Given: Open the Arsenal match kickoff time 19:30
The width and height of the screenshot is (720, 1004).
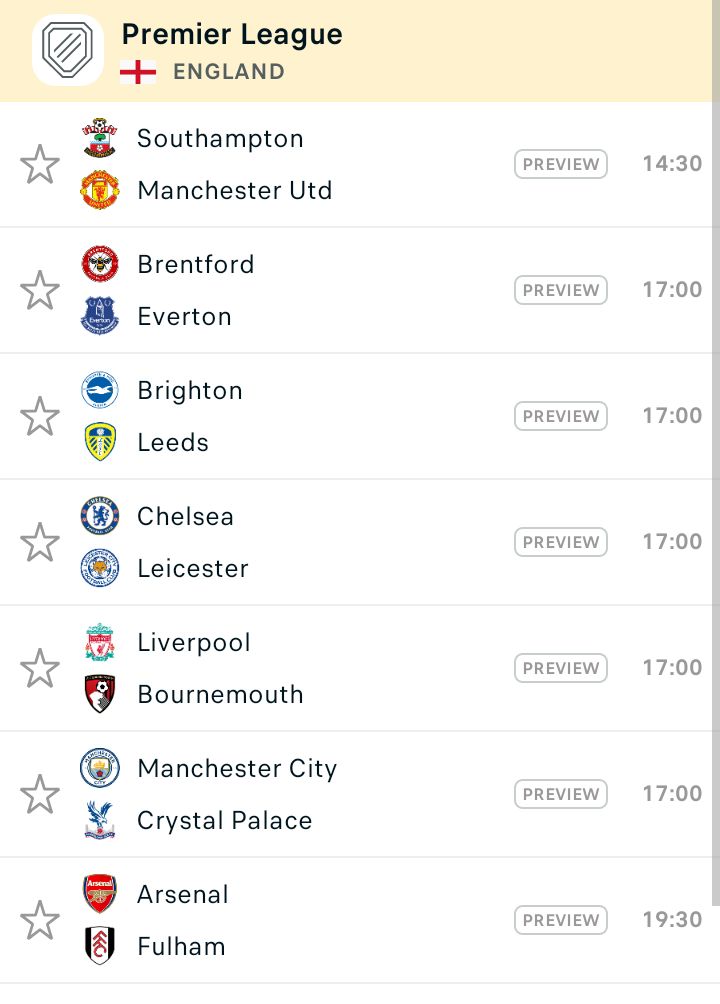Looking at the screenshot, I should click(673, 919).
